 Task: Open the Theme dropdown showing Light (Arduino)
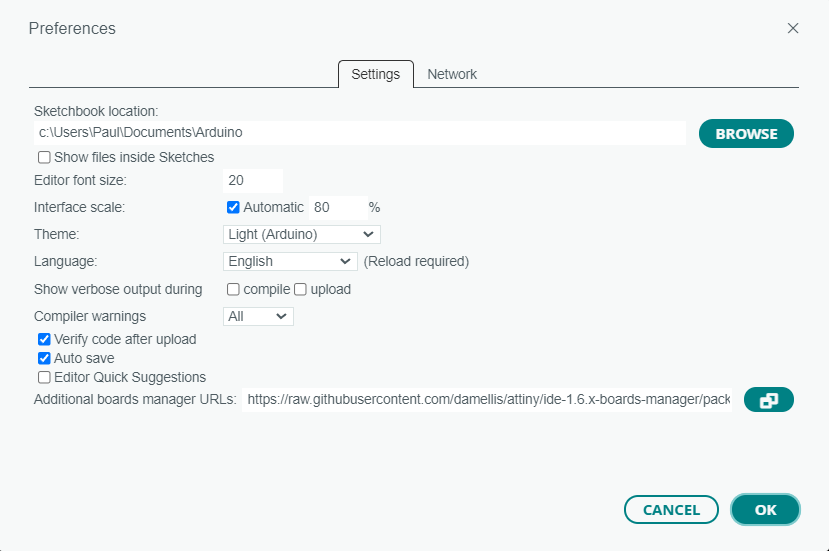tap(301, 234)
